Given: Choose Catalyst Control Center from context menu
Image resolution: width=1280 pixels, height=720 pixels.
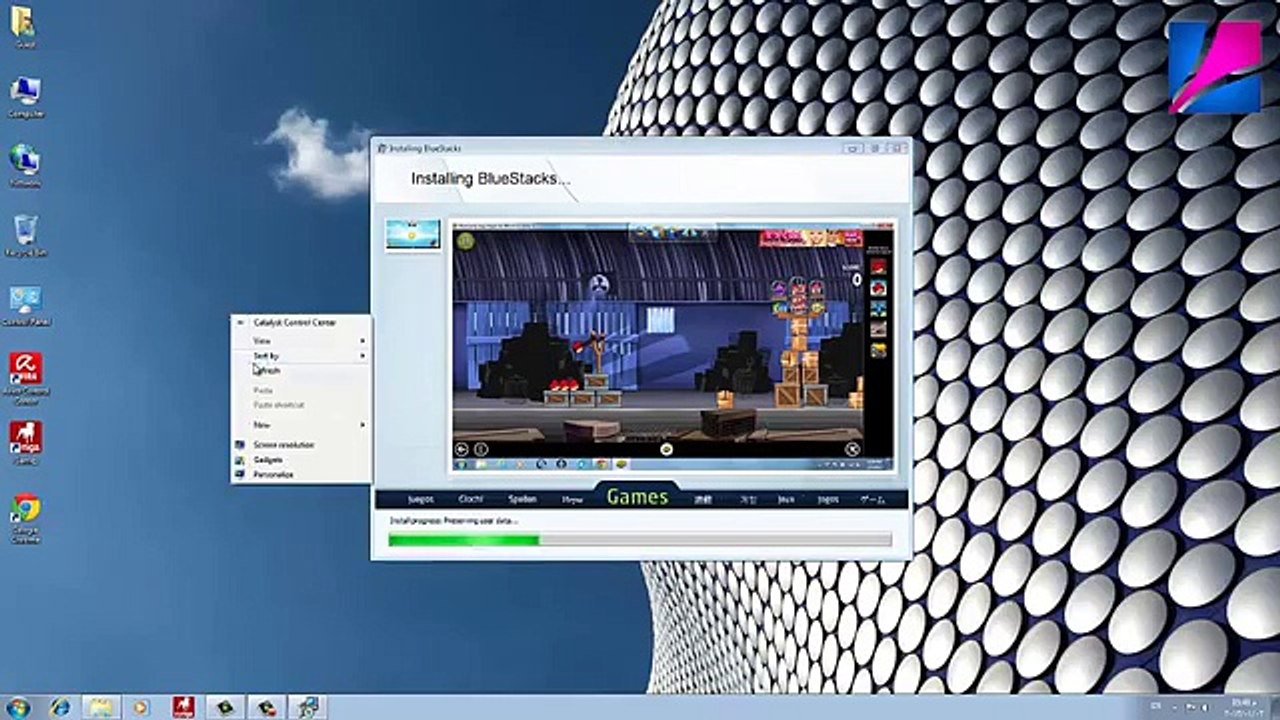Looking at the screenshot, I should click(x=300, y=323).
